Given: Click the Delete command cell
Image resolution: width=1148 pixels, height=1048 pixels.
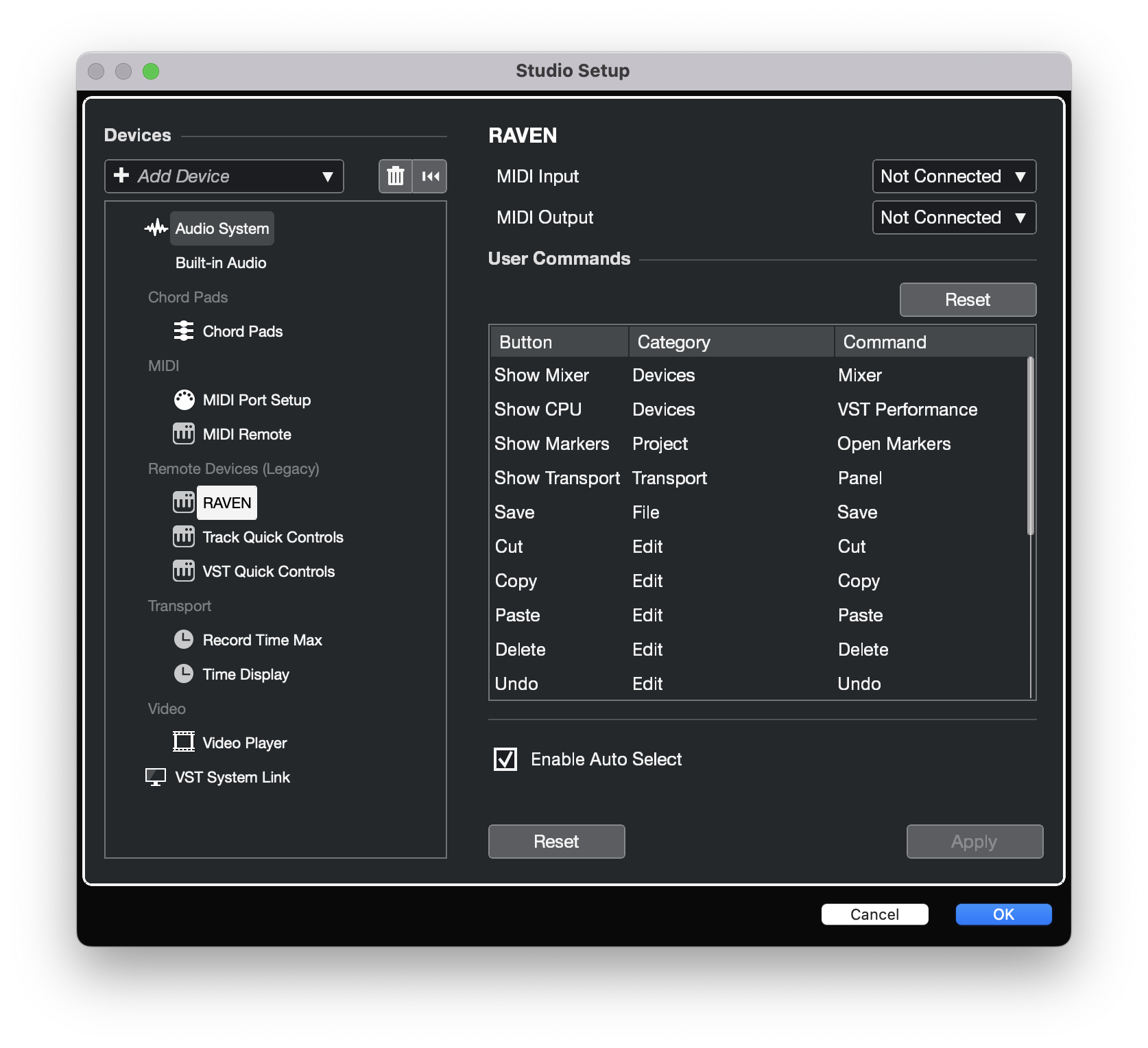Looking at the screenshot, I should 863,650.
